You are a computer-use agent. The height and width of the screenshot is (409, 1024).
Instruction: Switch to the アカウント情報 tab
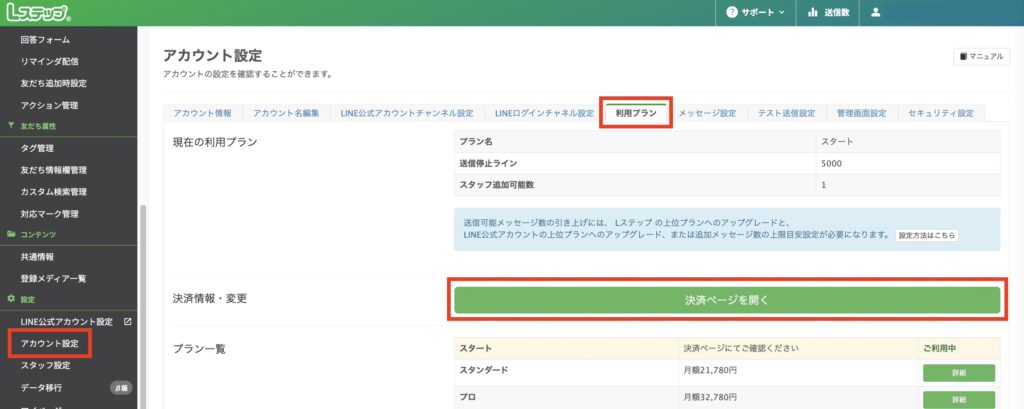point(202,113)
